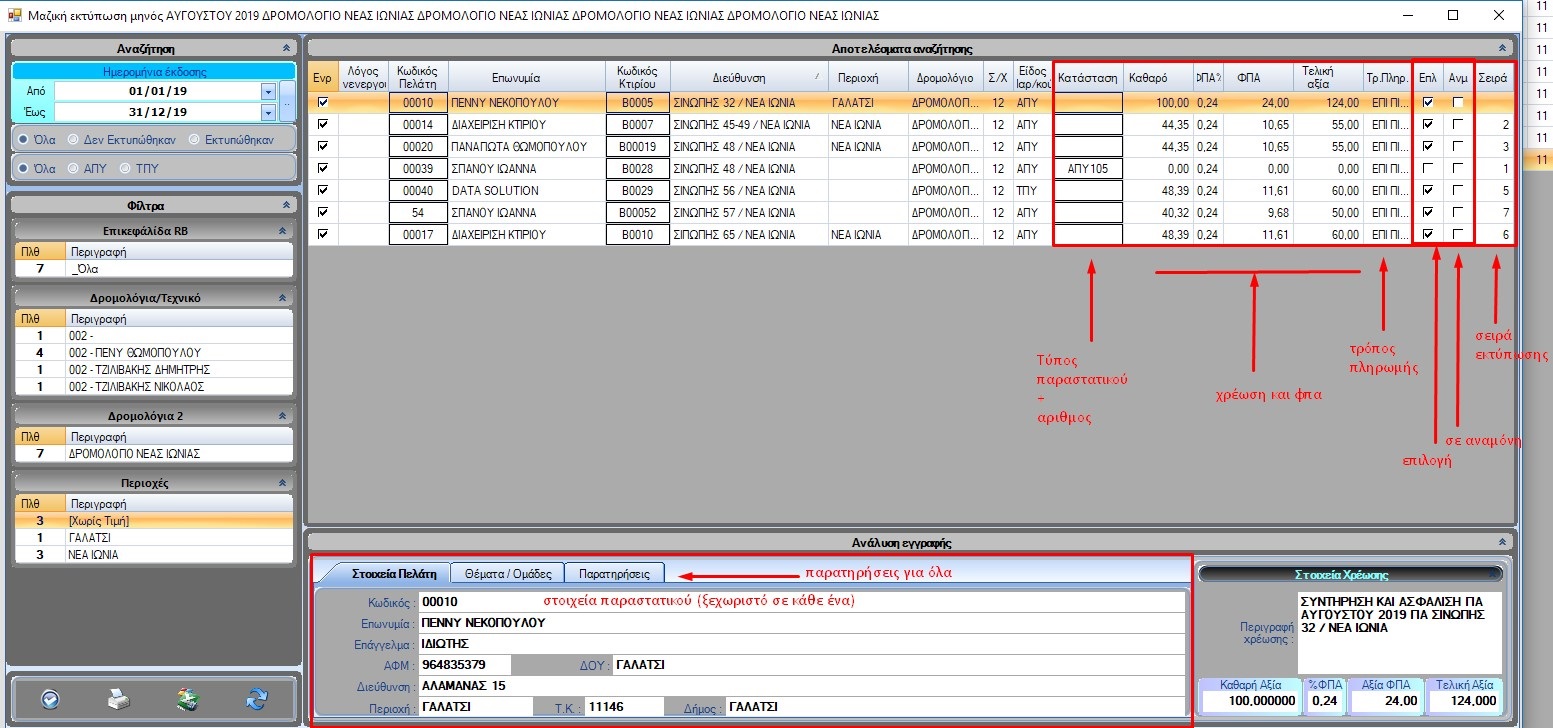The width and height of the screenshot is (1553, 728).
Task: Select ΝΕΑ ΙΩΝΙΑ in Περιοχές filter list
Action: pyautogui.click(x=94, y=554)
